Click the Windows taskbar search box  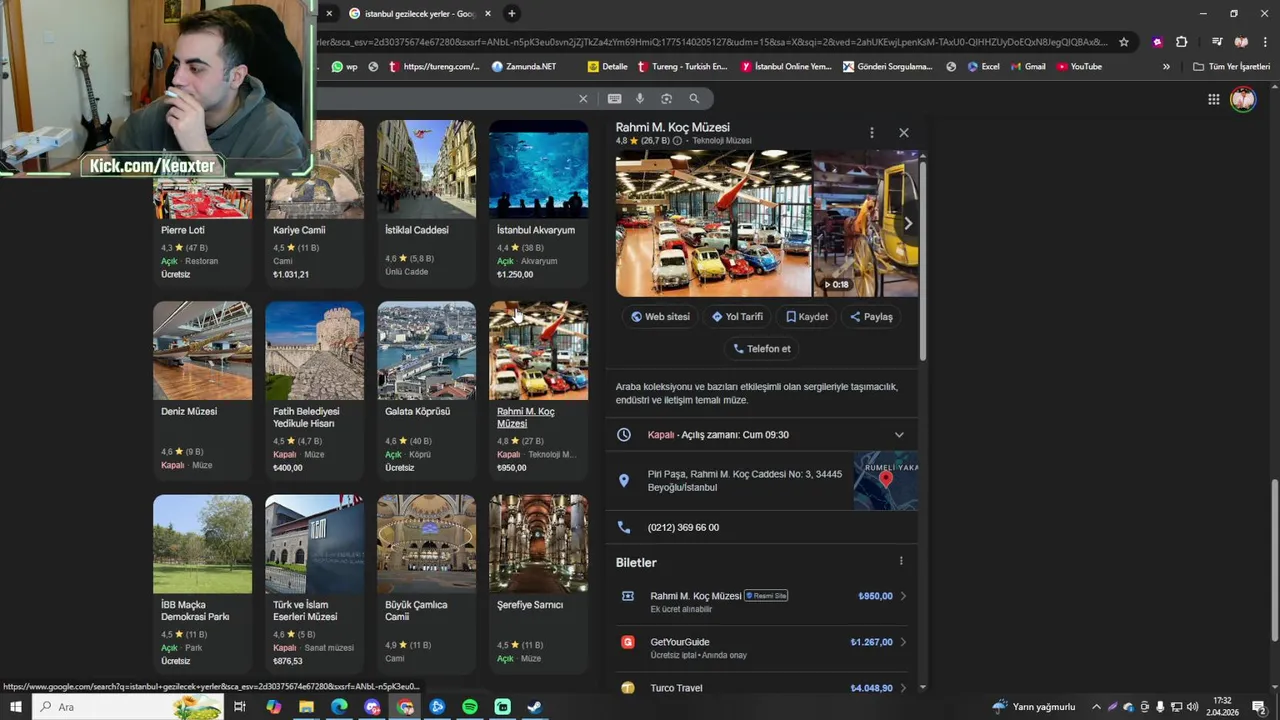(130, 707)
